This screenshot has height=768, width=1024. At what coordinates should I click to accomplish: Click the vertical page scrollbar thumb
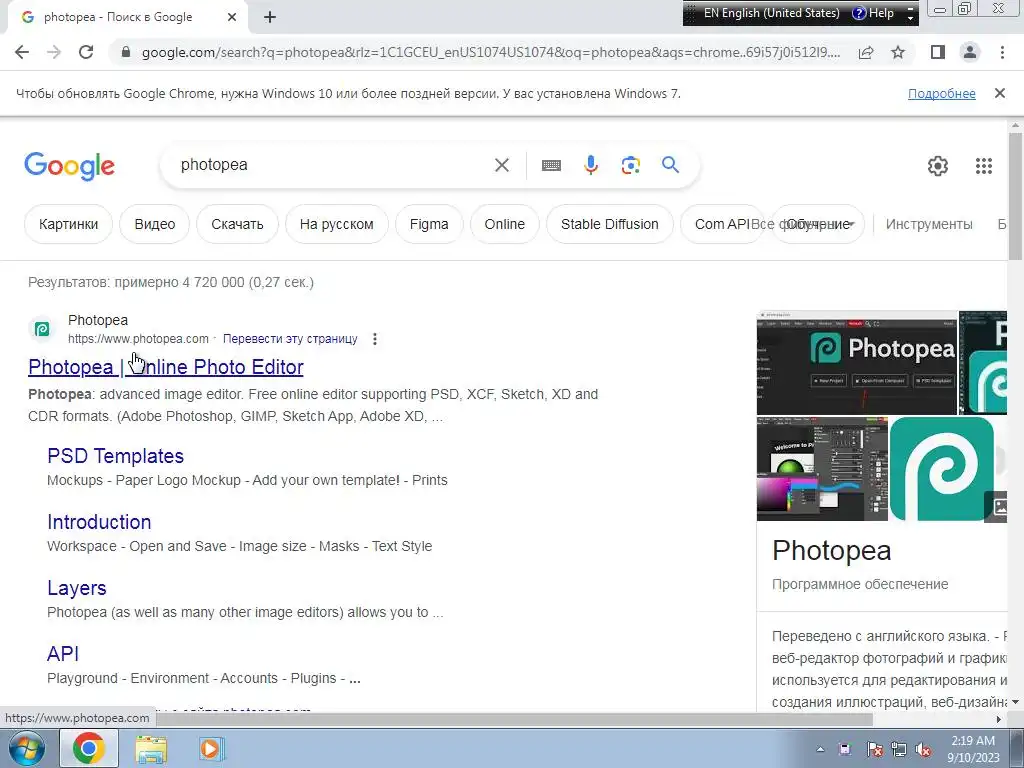1015,196
